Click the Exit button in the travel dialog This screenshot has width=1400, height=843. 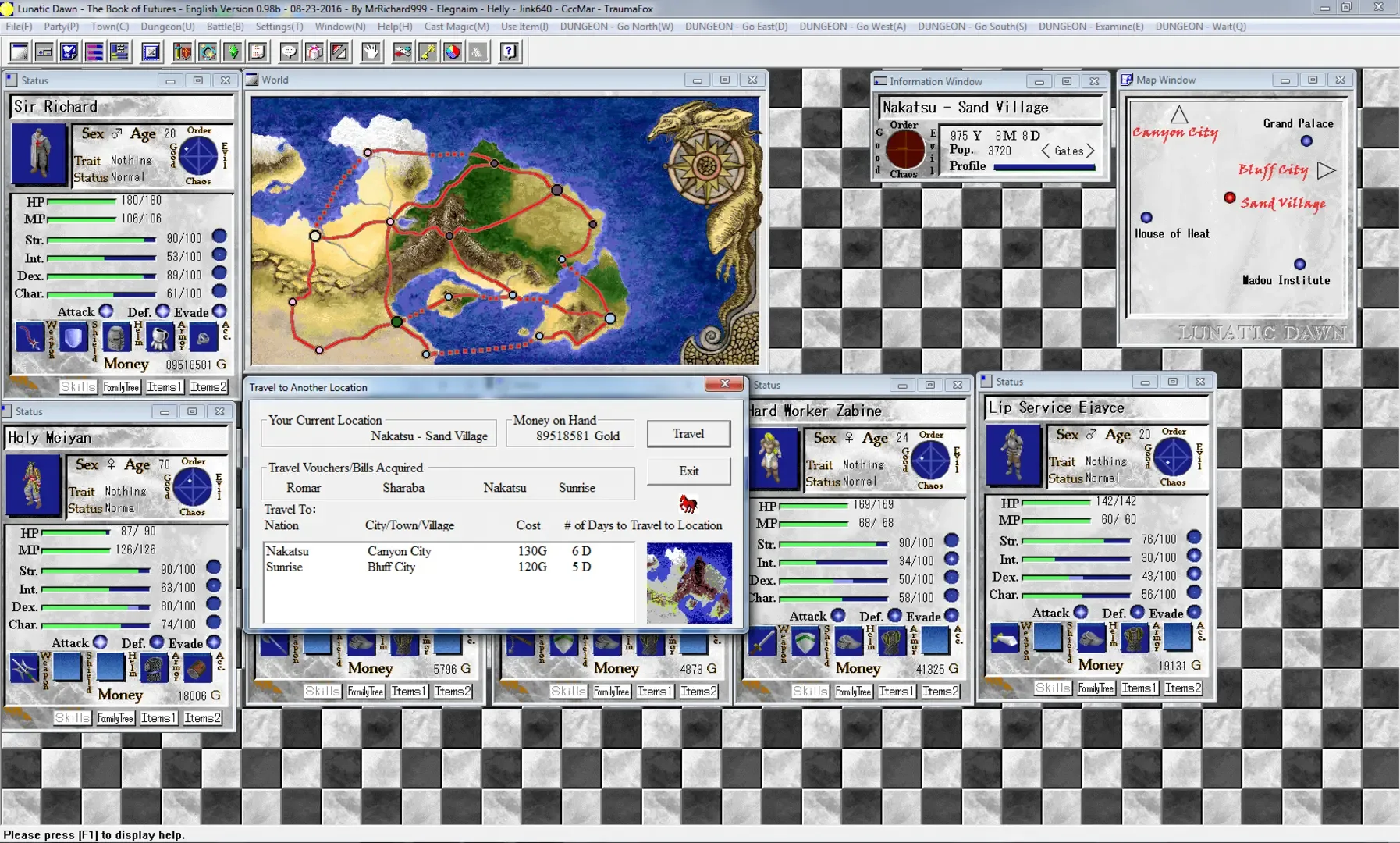(x=690, y=471)
